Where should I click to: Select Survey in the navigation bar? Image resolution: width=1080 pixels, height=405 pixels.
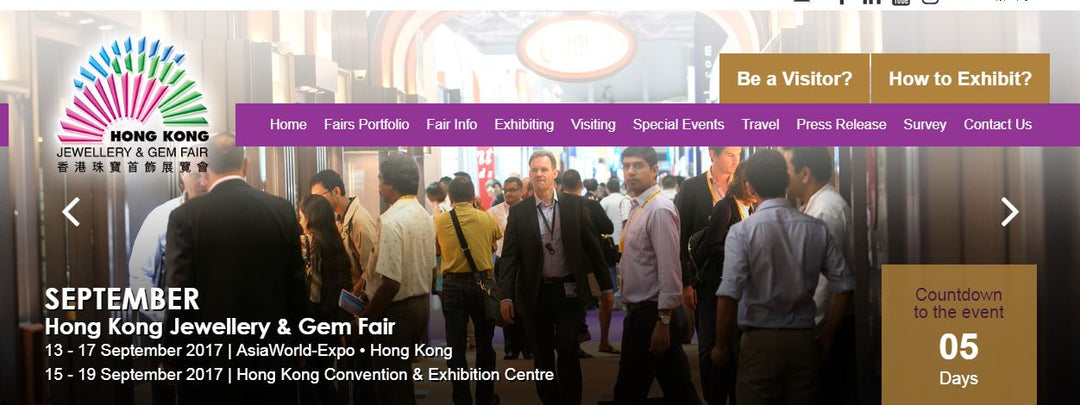coord(925,125)
